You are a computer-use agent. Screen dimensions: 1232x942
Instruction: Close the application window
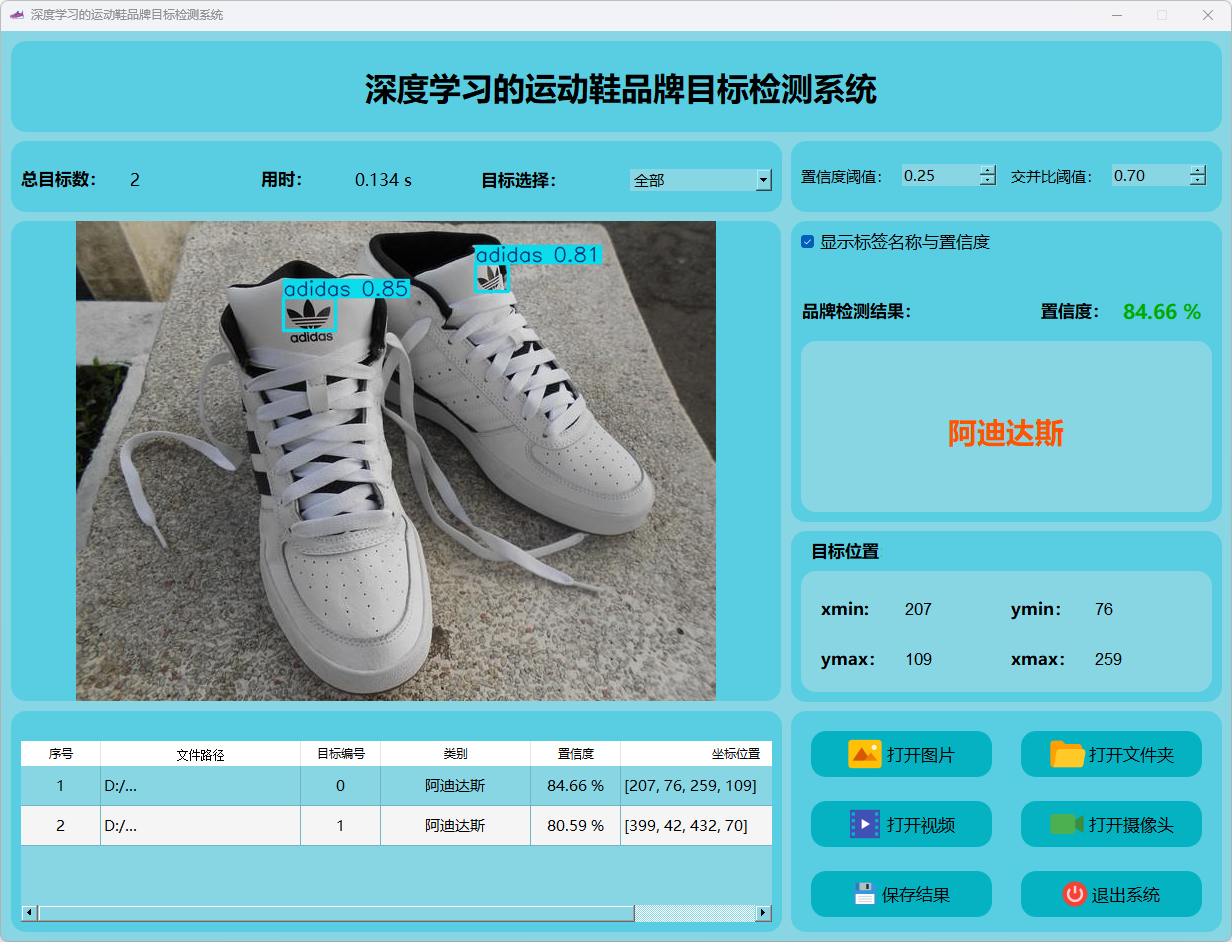tap(1208, 15)
